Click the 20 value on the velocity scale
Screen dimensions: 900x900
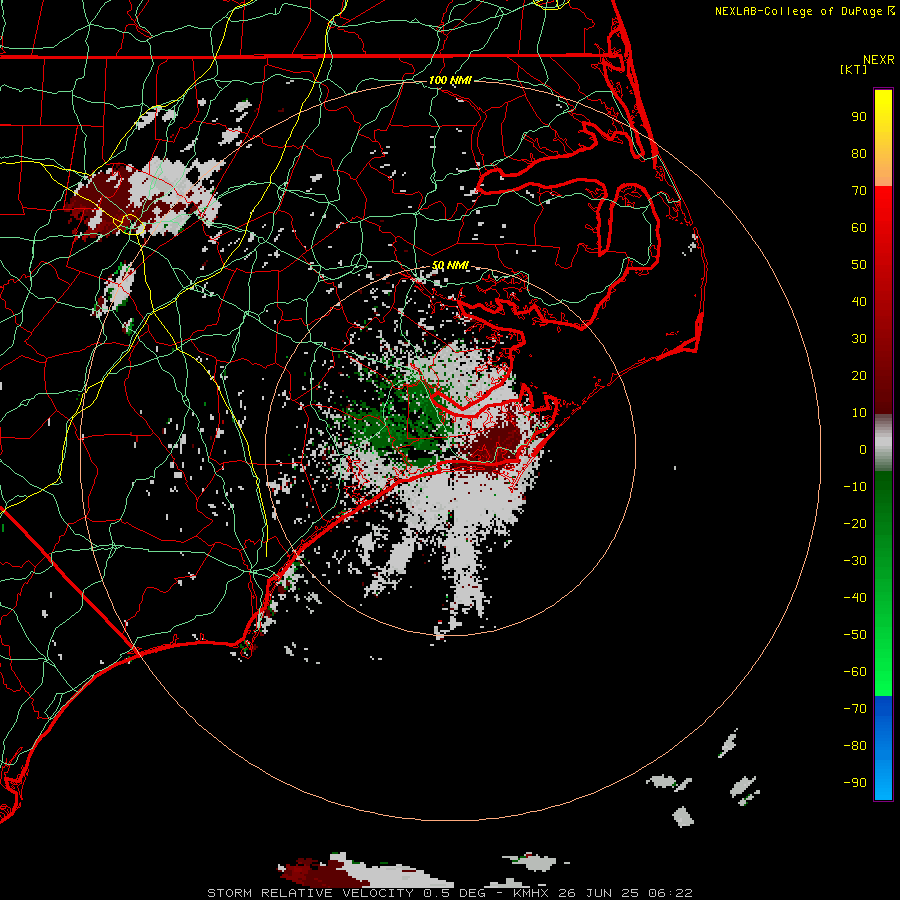coord(859,376)
